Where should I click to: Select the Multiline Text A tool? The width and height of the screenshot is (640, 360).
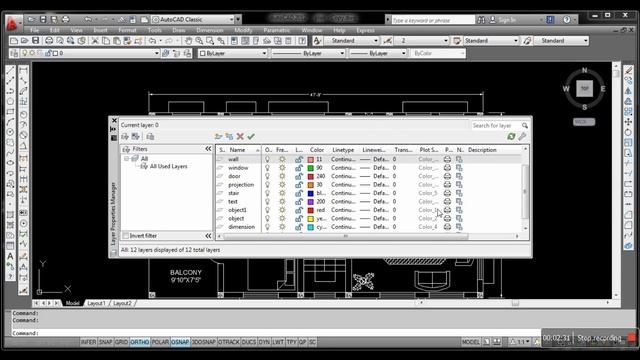11,256
